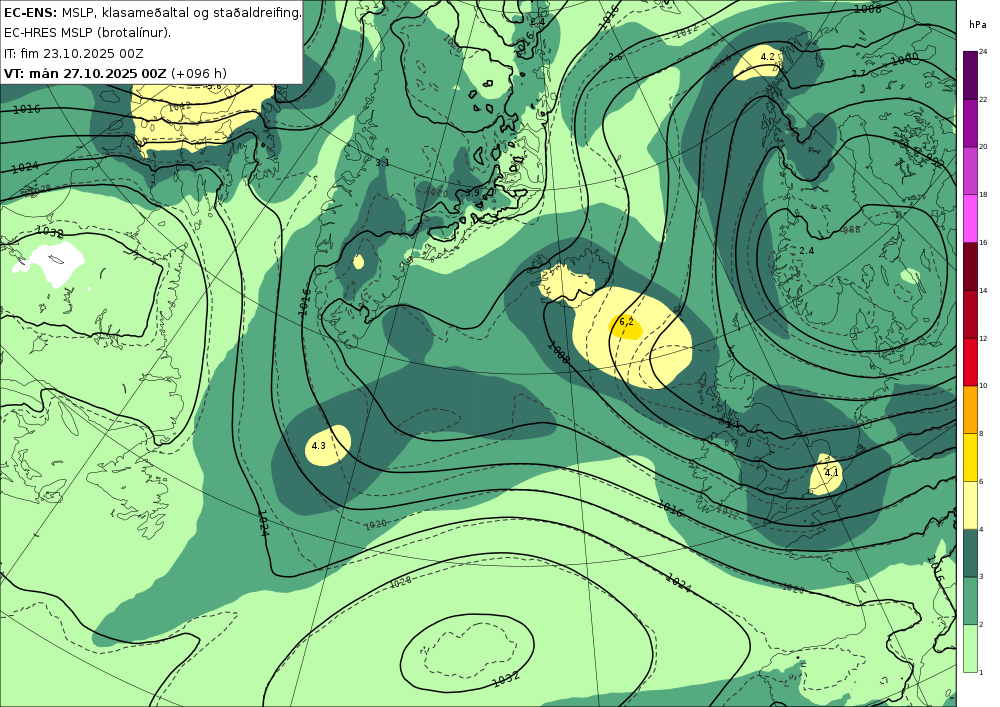Viewport: 1000px width, 707px height.
Task: Click the '4.3' spread value label
Action: [318, 446]
